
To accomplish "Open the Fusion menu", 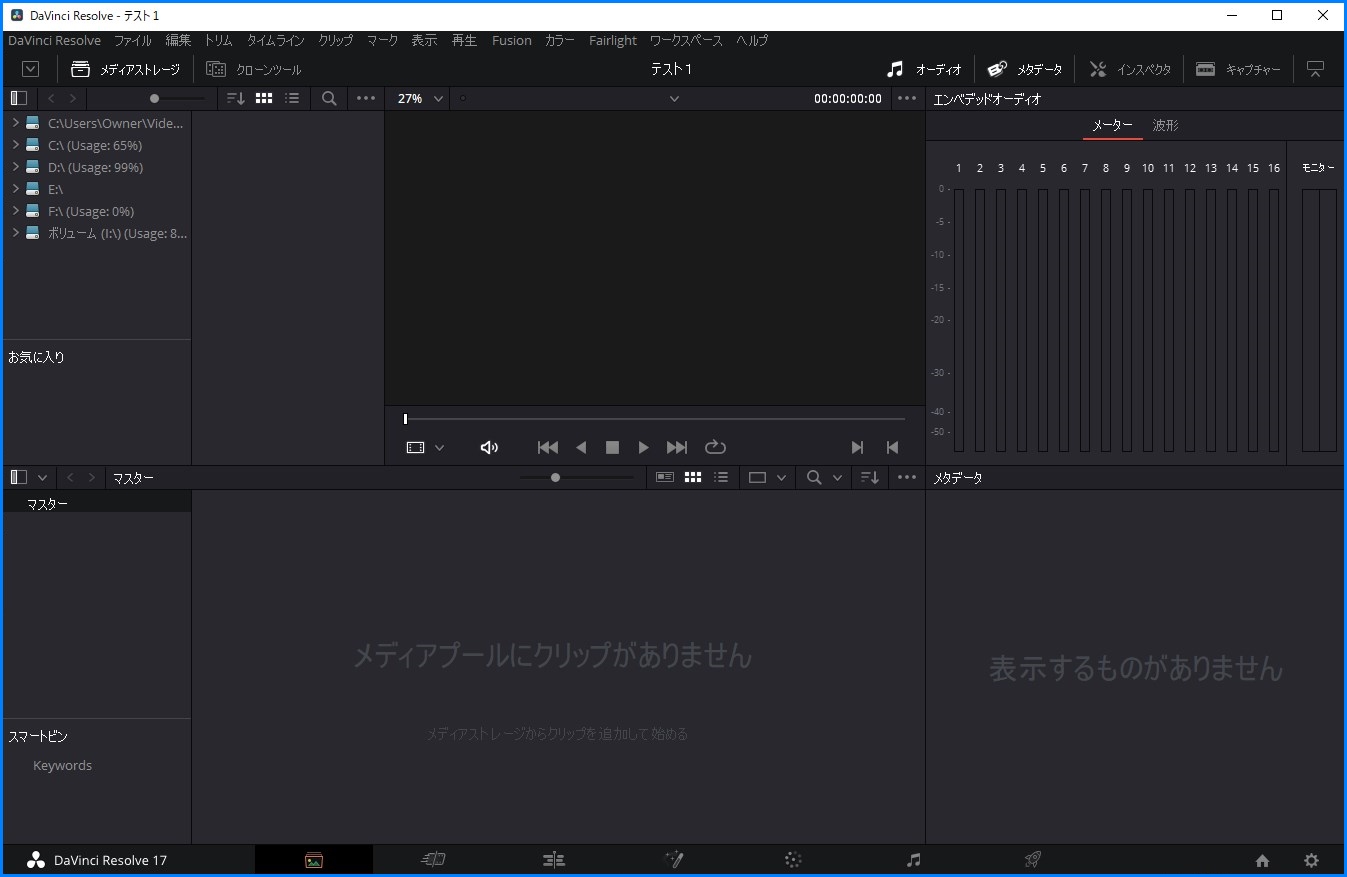I will coord(512,41).
